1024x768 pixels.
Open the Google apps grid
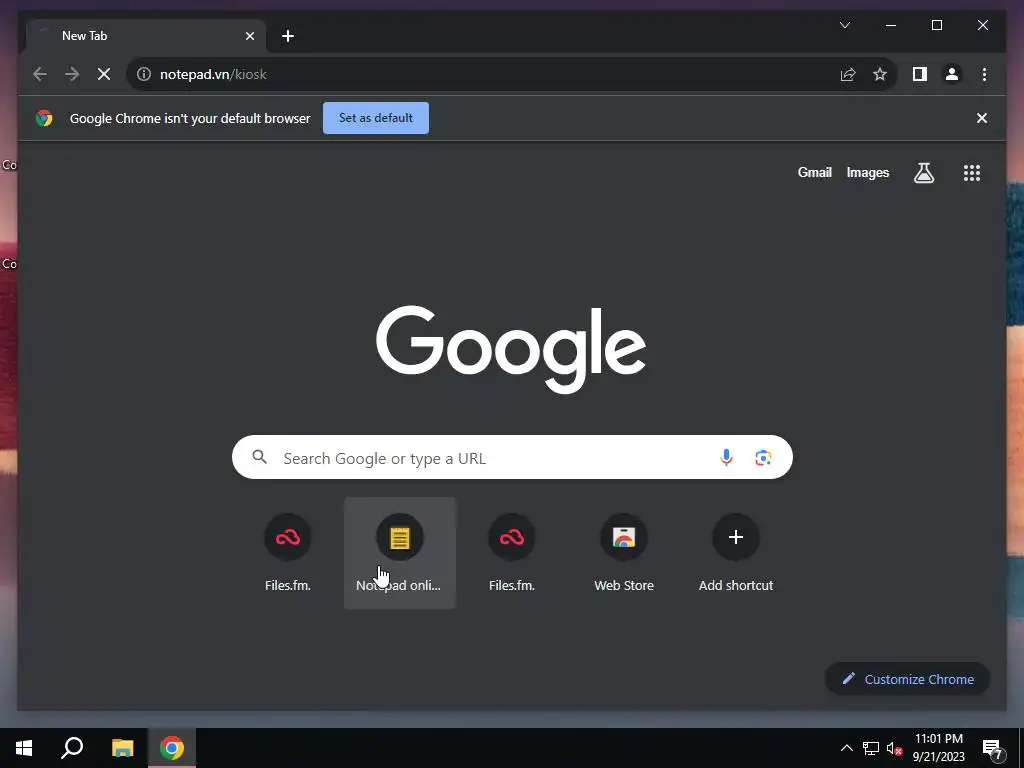point(972,172)
